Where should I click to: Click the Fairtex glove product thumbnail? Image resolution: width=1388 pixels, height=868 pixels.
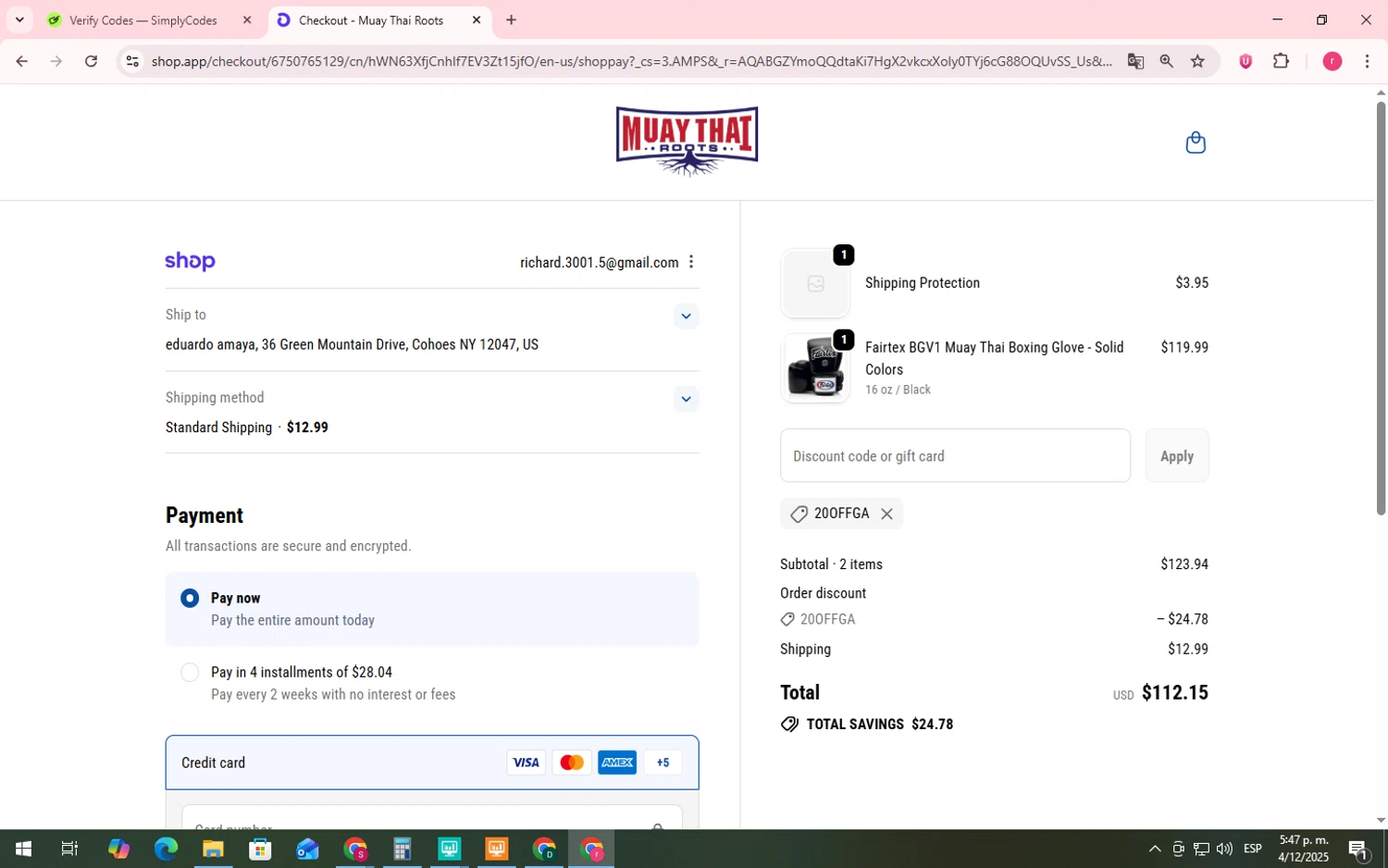click(815, 367)
